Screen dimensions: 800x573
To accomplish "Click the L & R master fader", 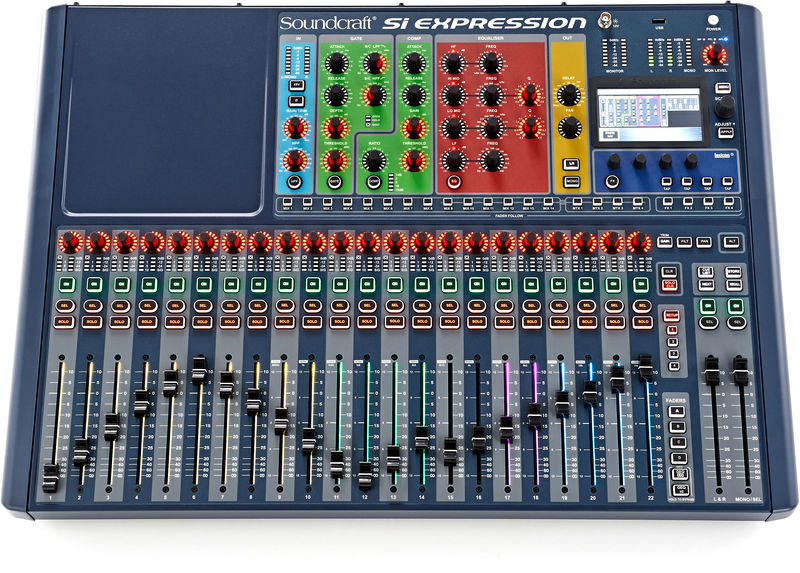I will point(712,371).
